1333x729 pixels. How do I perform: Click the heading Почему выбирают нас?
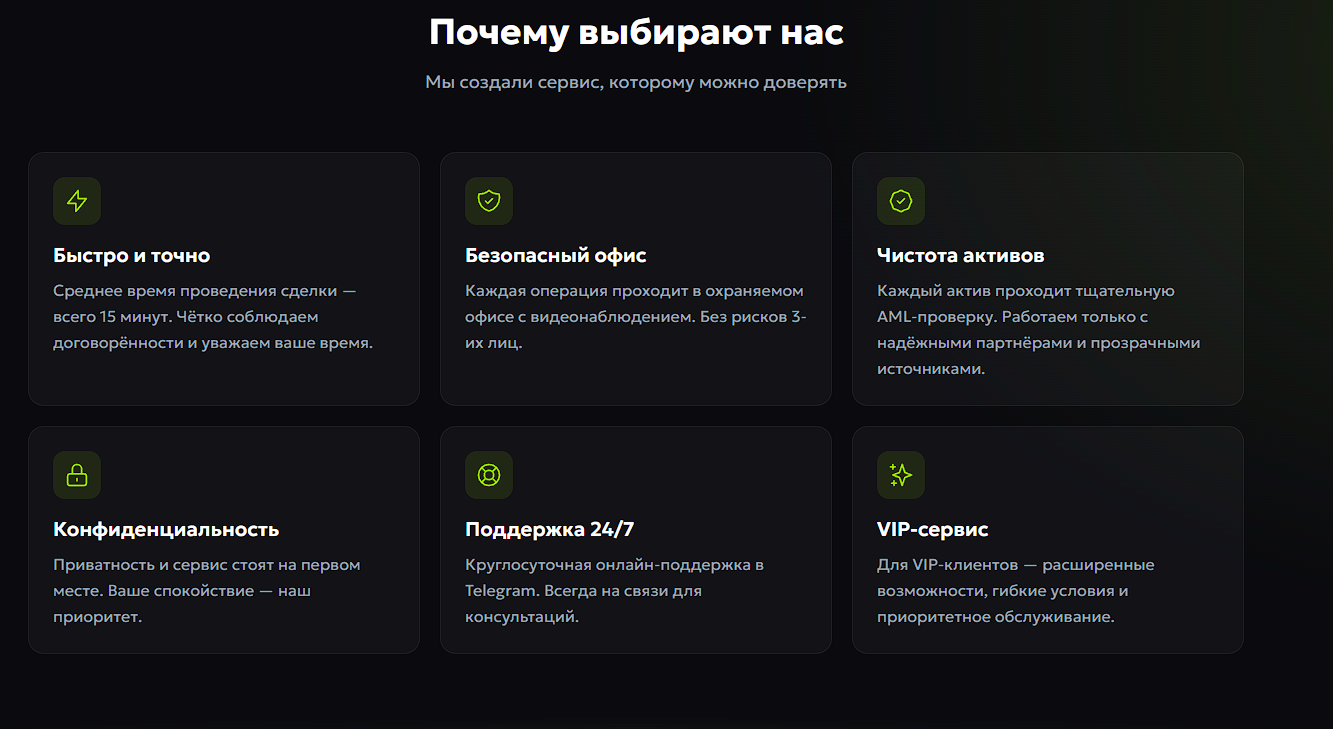click(636, 32)
